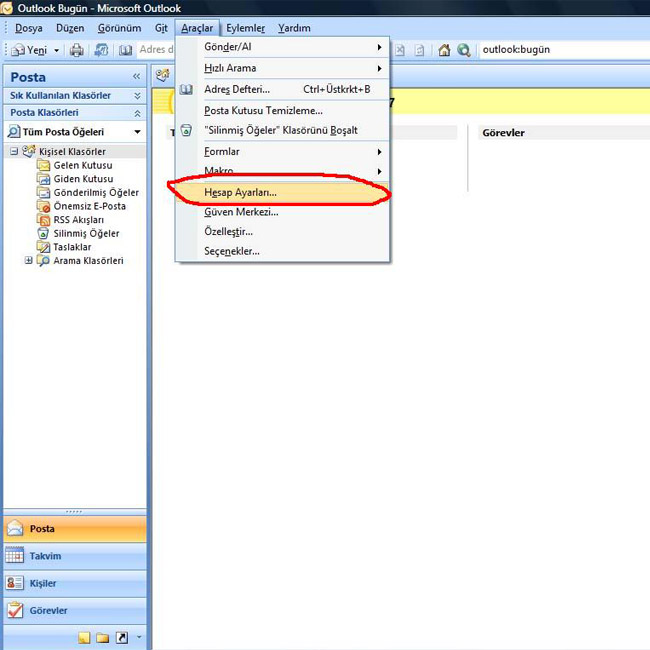
Task: Open the Formlar submenu
Action: pyautogui.click(x=282, y=152)
